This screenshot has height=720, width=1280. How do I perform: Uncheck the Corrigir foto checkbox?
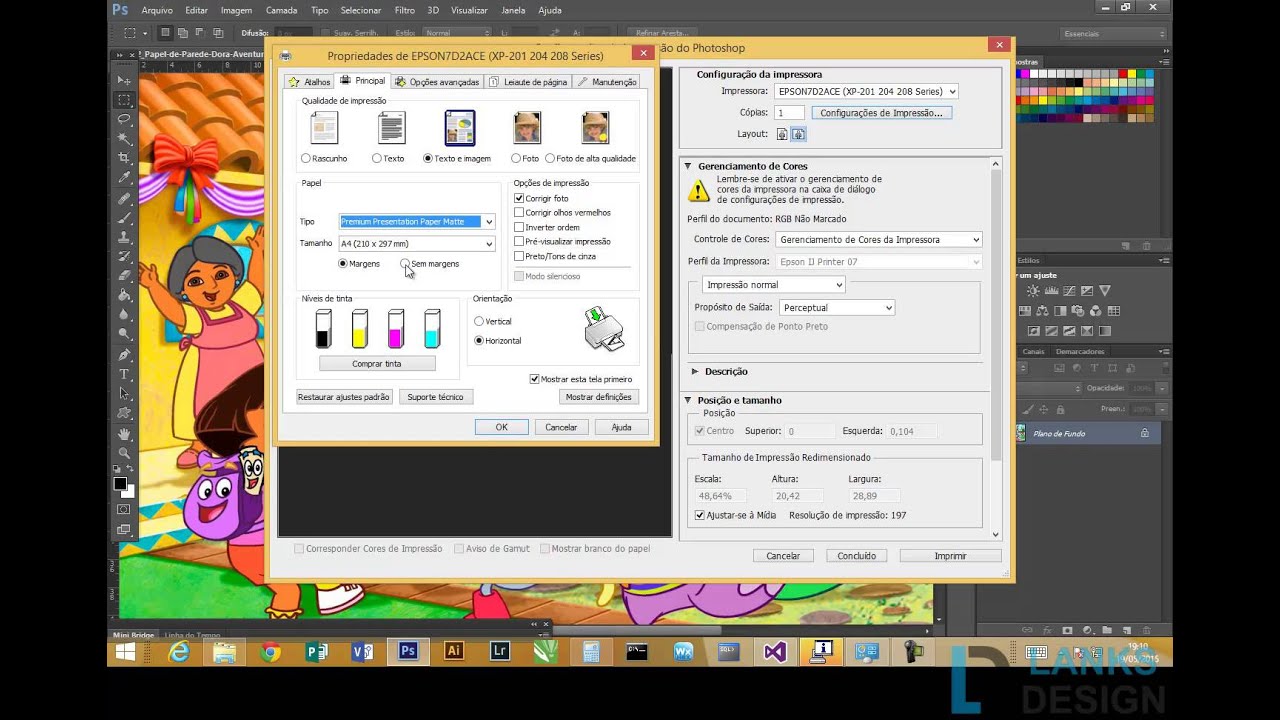(x=519, y=199)
